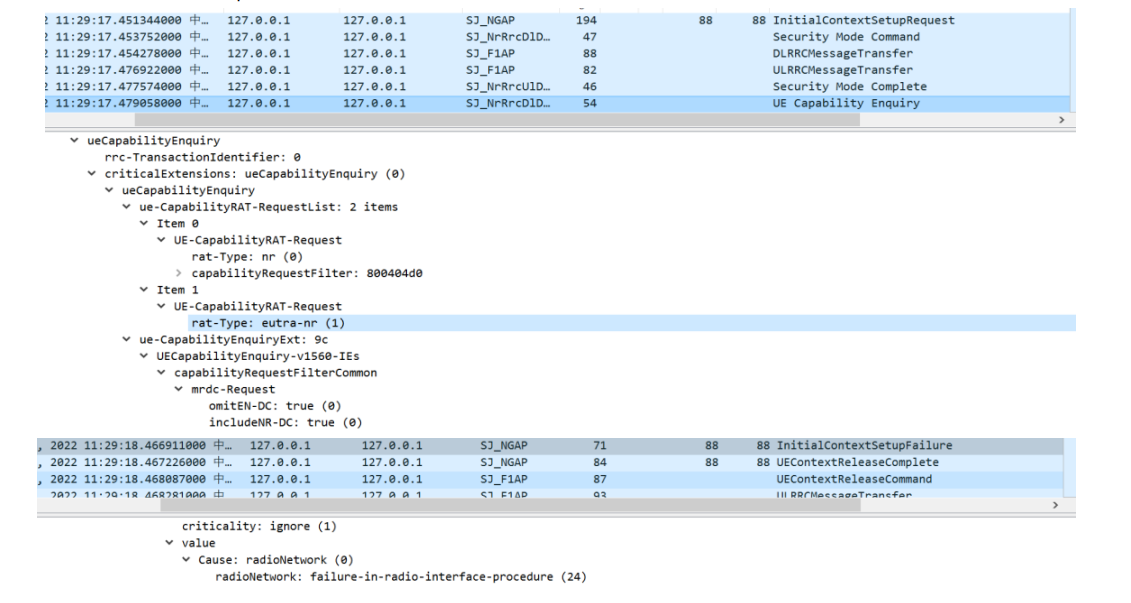1131x603 pixels.
Task: Collapse the Item 1 tree node
Action: (x=144, y=290)
